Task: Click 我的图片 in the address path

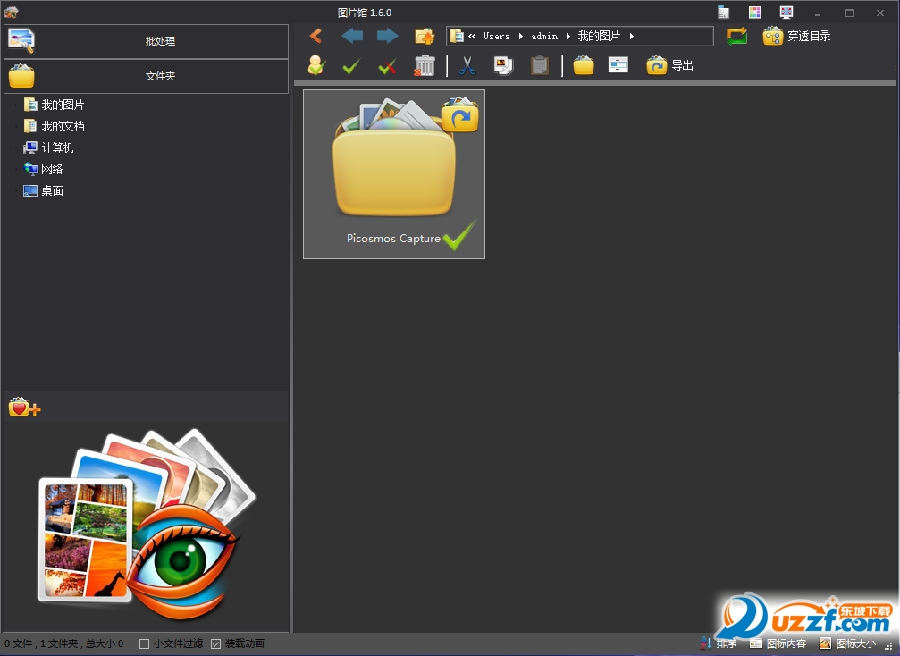Action: pyautogui.click(x=599, y=36)
